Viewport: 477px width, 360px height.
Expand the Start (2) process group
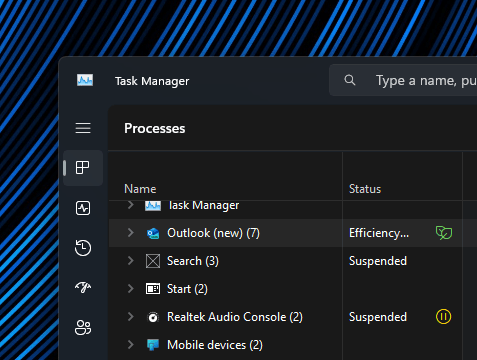coord(131,289)
